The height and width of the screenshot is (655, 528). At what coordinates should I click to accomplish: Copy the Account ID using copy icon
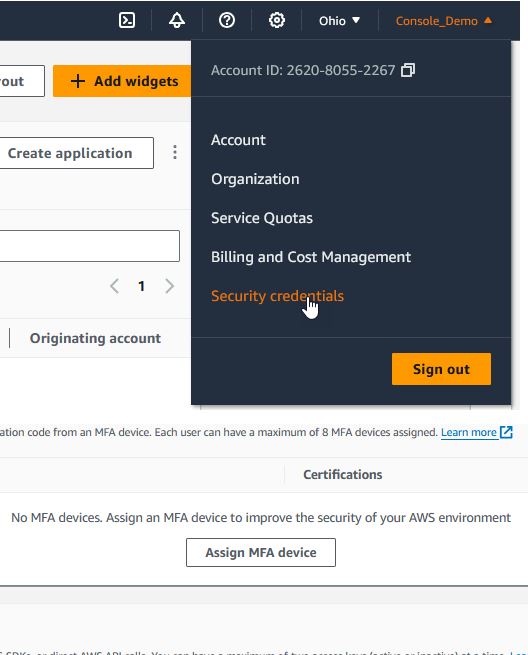408,70
